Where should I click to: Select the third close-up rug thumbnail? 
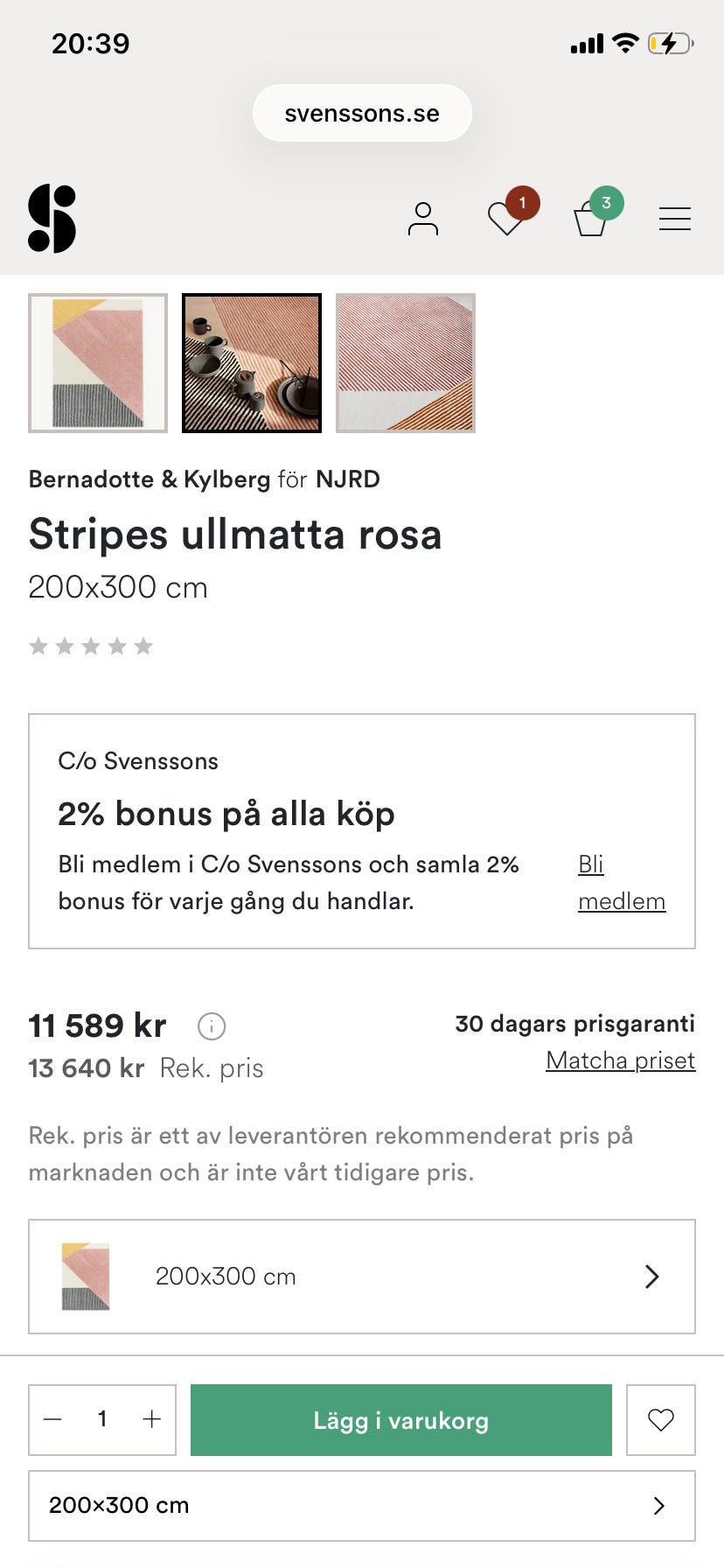pyautogui.click(x=406, y=363)
